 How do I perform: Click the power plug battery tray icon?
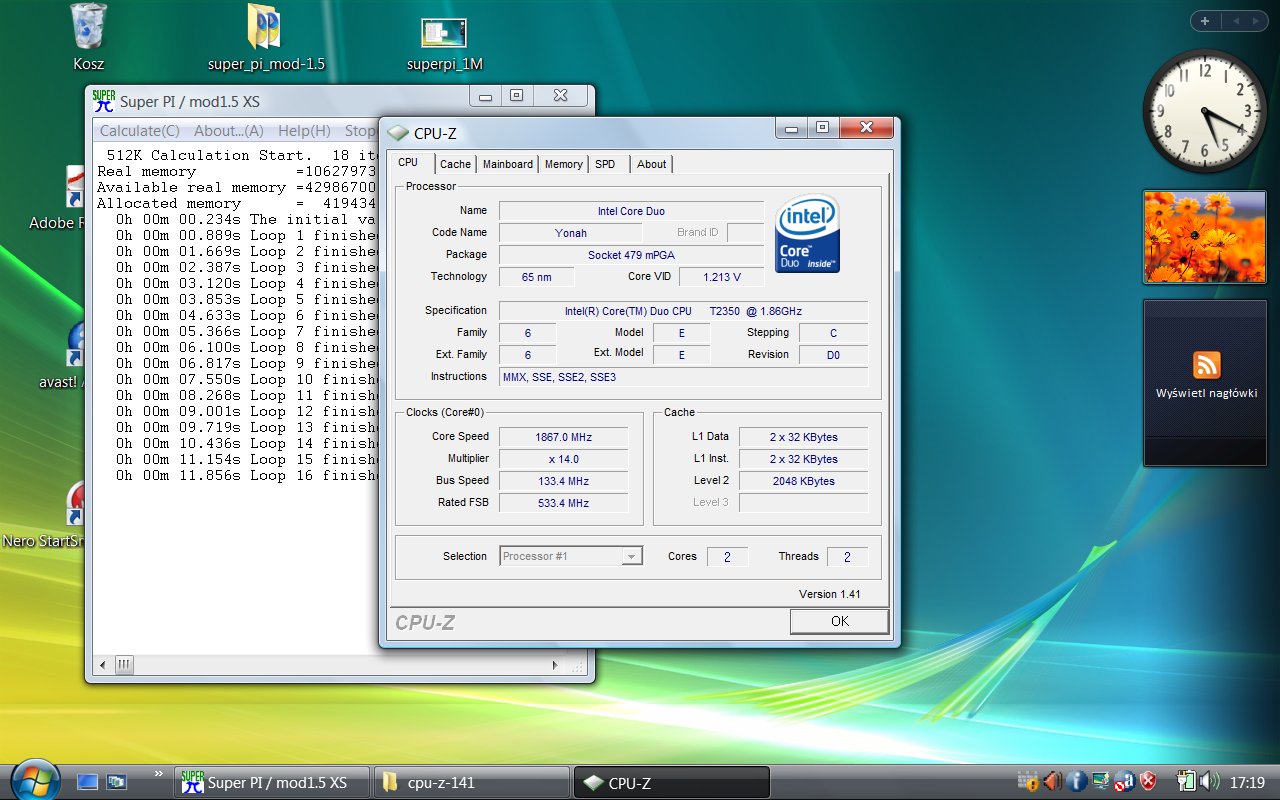pyautogui.click(x=1186, y=781)
